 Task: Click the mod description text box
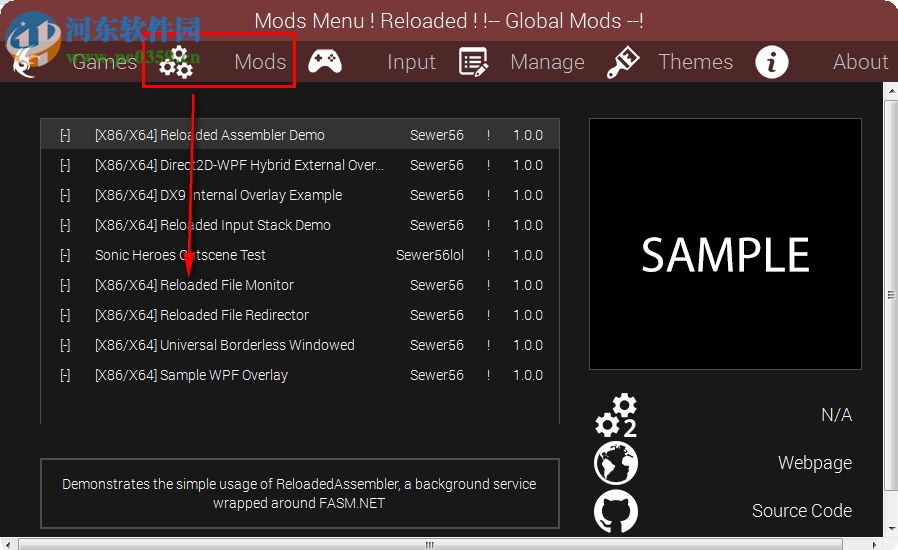coord(300,493)
